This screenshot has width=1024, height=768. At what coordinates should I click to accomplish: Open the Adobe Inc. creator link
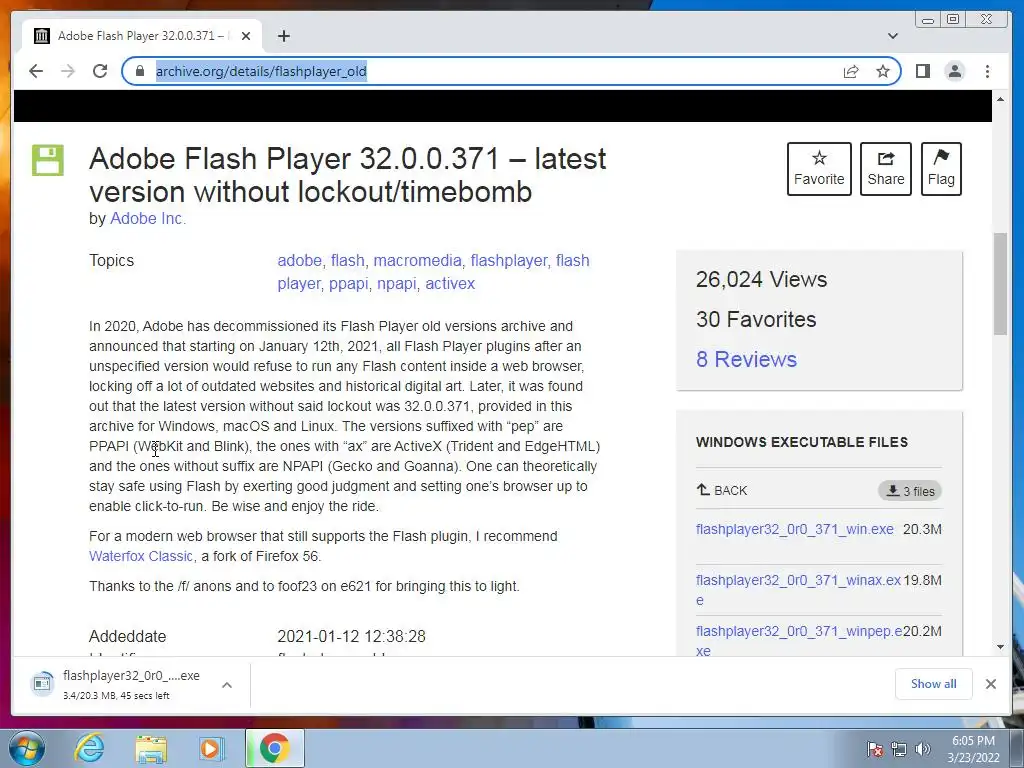tap(148, 218)
